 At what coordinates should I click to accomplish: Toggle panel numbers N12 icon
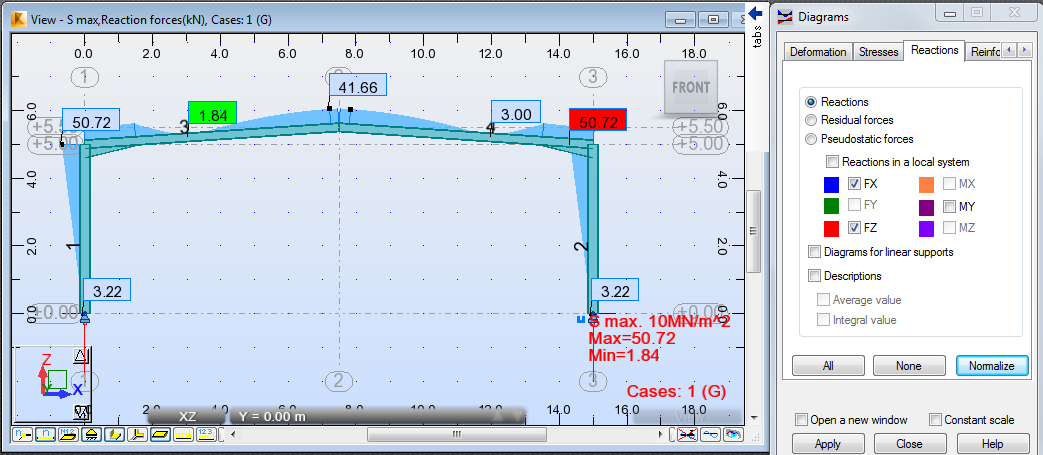click(x=69, y=434)
